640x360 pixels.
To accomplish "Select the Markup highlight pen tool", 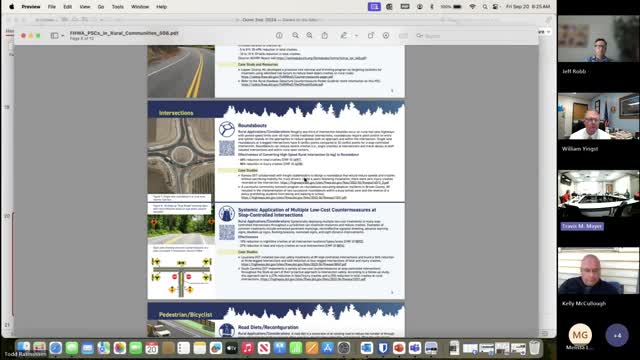I will pos(344,36).
